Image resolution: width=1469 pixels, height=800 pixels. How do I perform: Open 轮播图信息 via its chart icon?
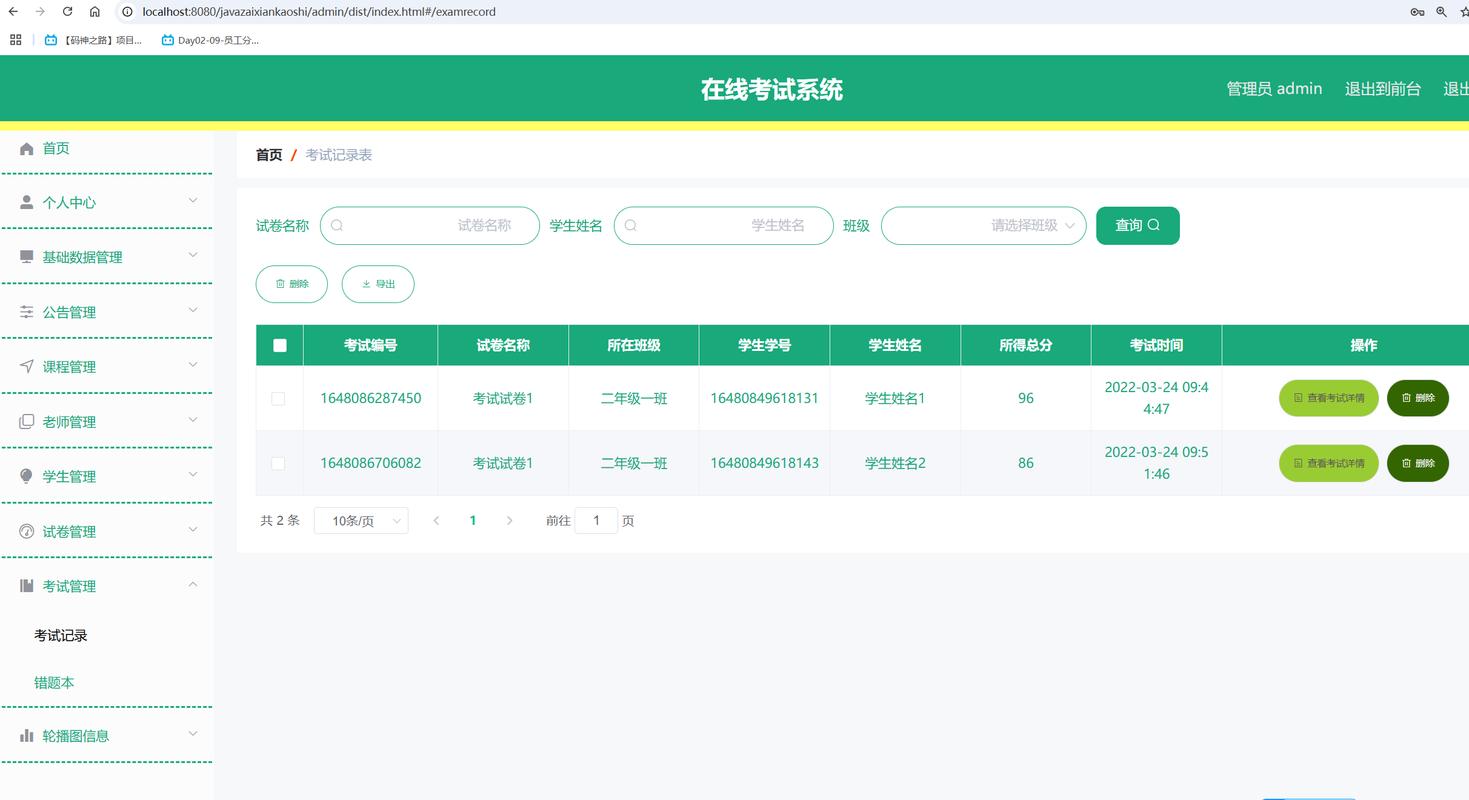pos(26,735)
